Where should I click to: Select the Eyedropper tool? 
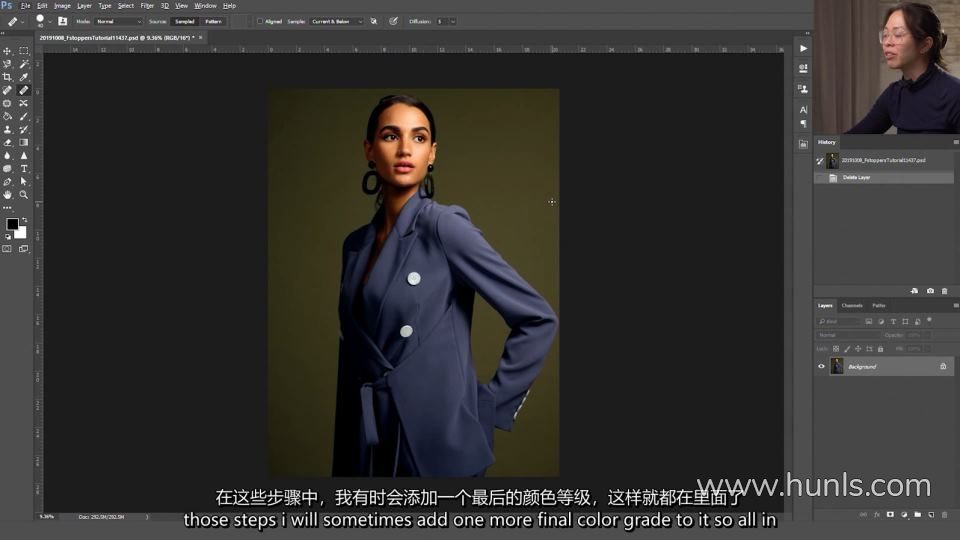[x=23, y=77]
